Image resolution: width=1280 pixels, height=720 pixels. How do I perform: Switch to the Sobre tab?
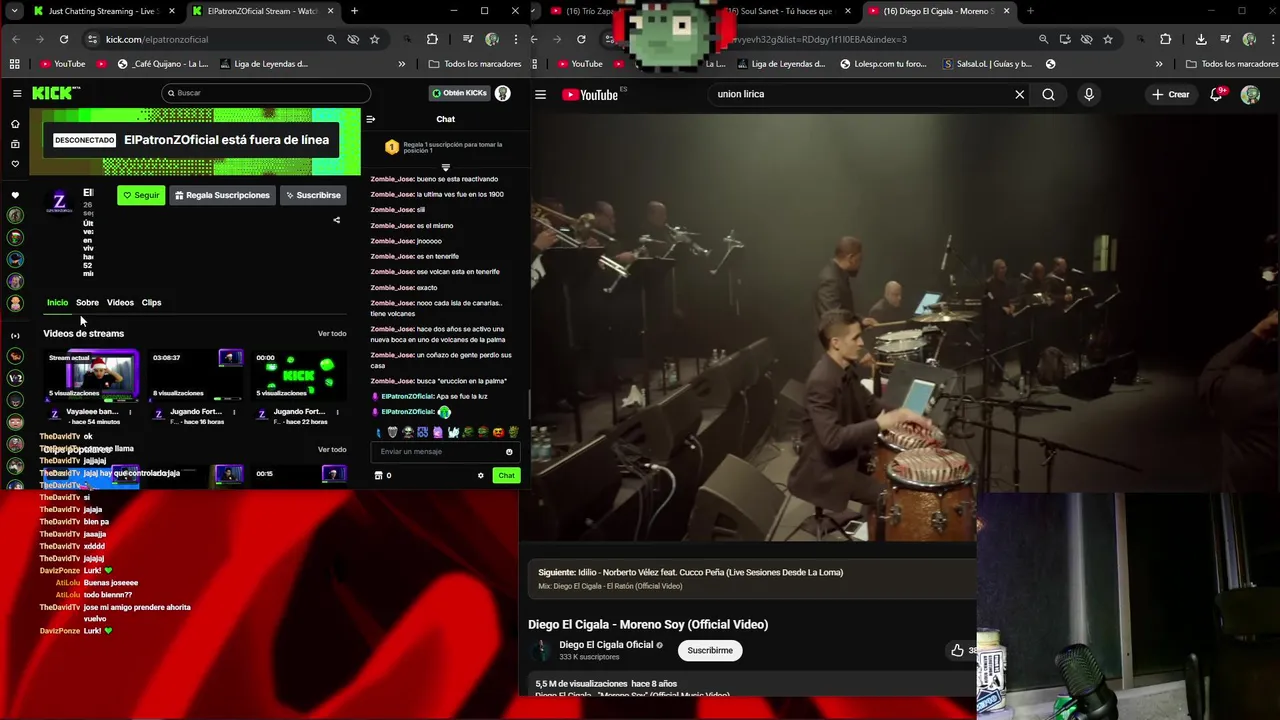(x=87, y=302)
